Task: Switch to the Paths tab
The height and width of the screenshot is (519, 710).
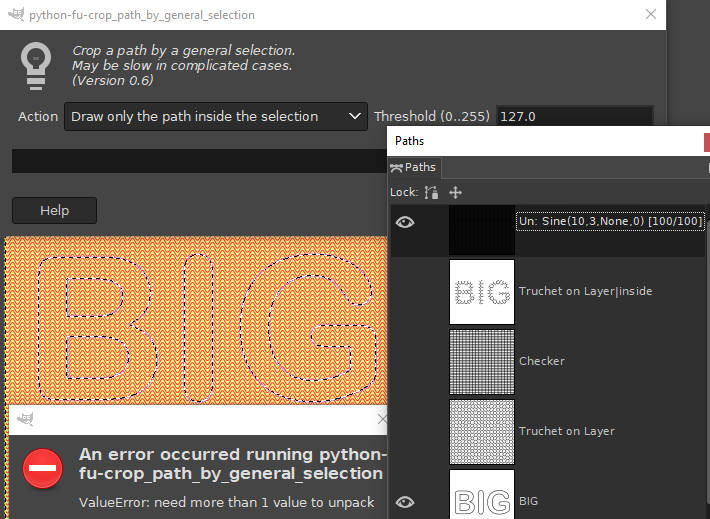Action: 413,168
